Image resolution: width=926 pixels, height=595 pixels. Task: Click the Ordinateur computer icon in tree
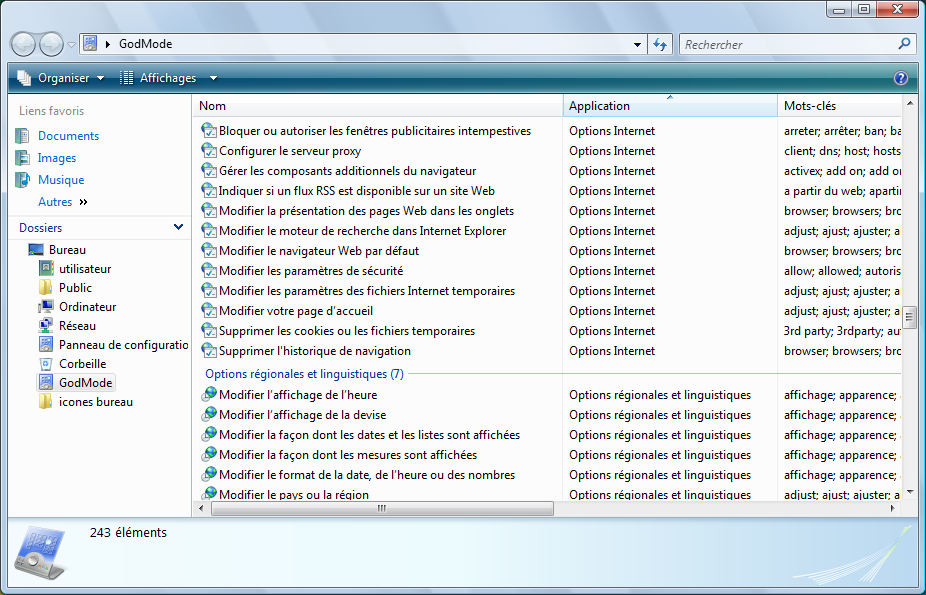pyautogui.click(x=46, y=307)
